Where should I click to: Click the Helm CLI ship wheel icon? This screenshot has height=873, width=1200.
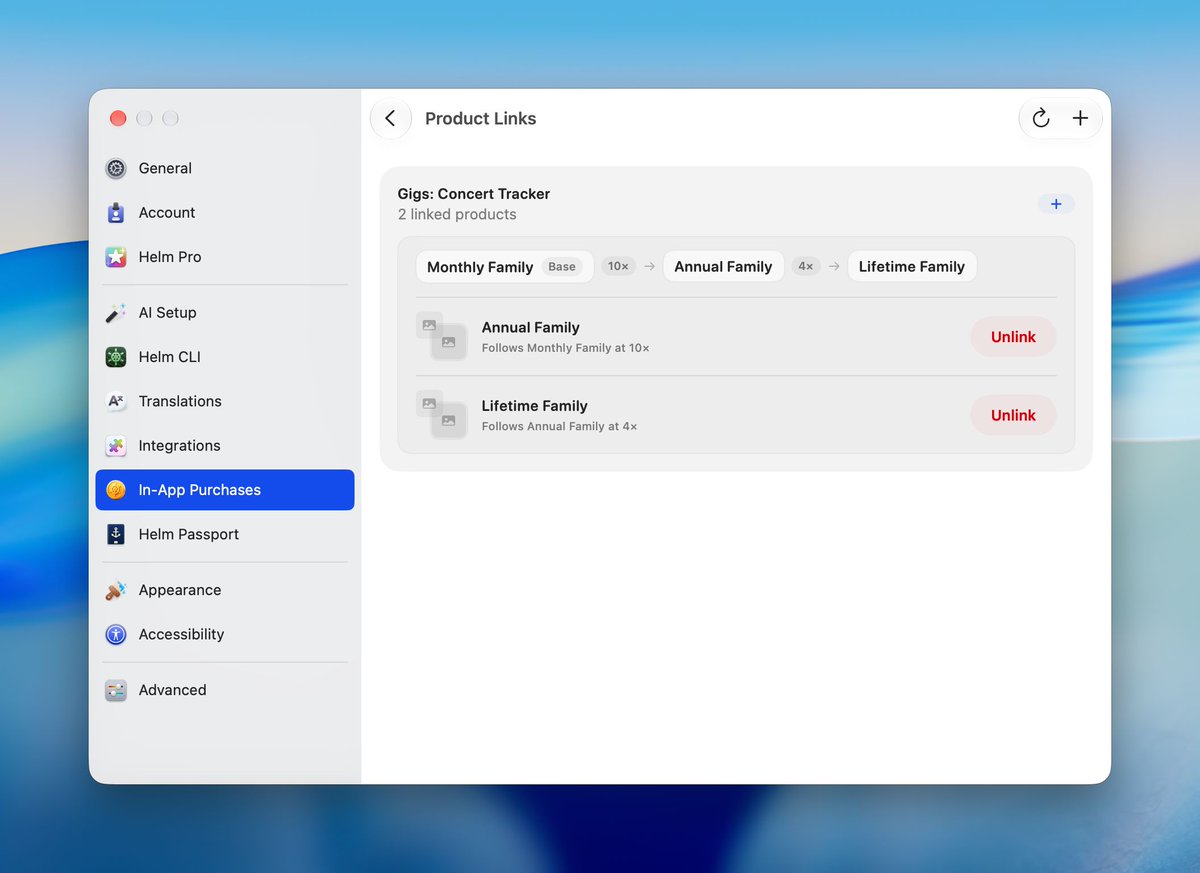click(116, 357)
